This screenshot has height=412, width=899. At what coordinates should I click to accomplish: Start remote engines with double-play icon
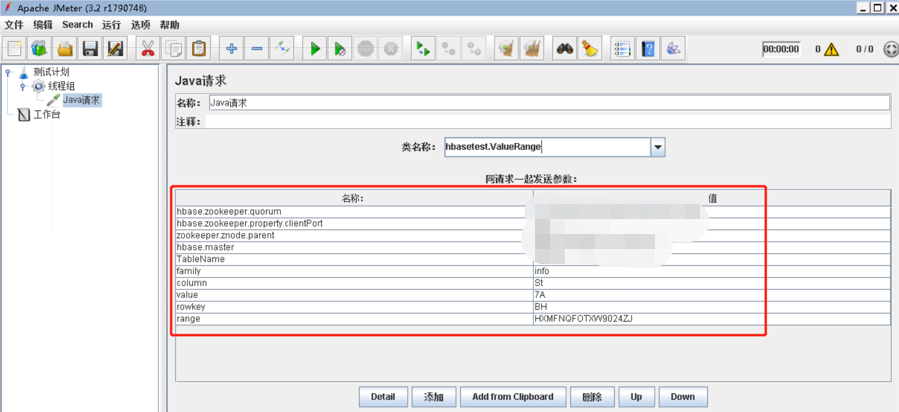pos(423,49)
